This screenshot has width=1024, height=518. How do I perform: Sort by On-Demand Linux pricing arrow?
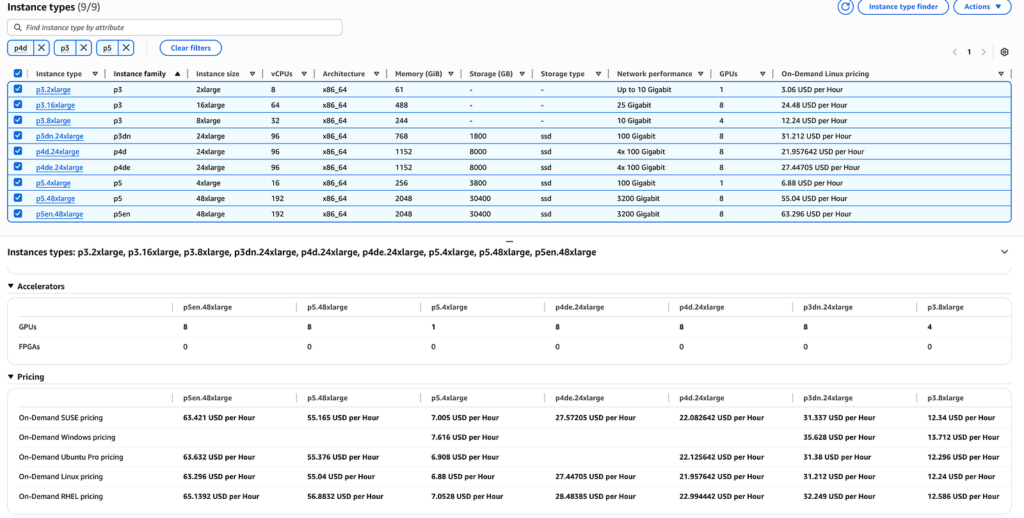point(1001,74)
